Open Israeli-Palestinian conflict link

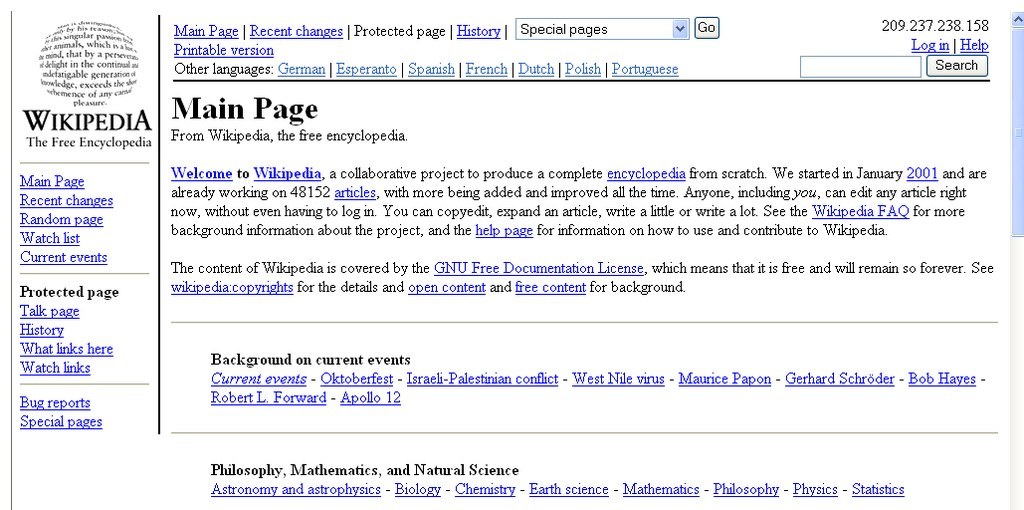(483, 379)
